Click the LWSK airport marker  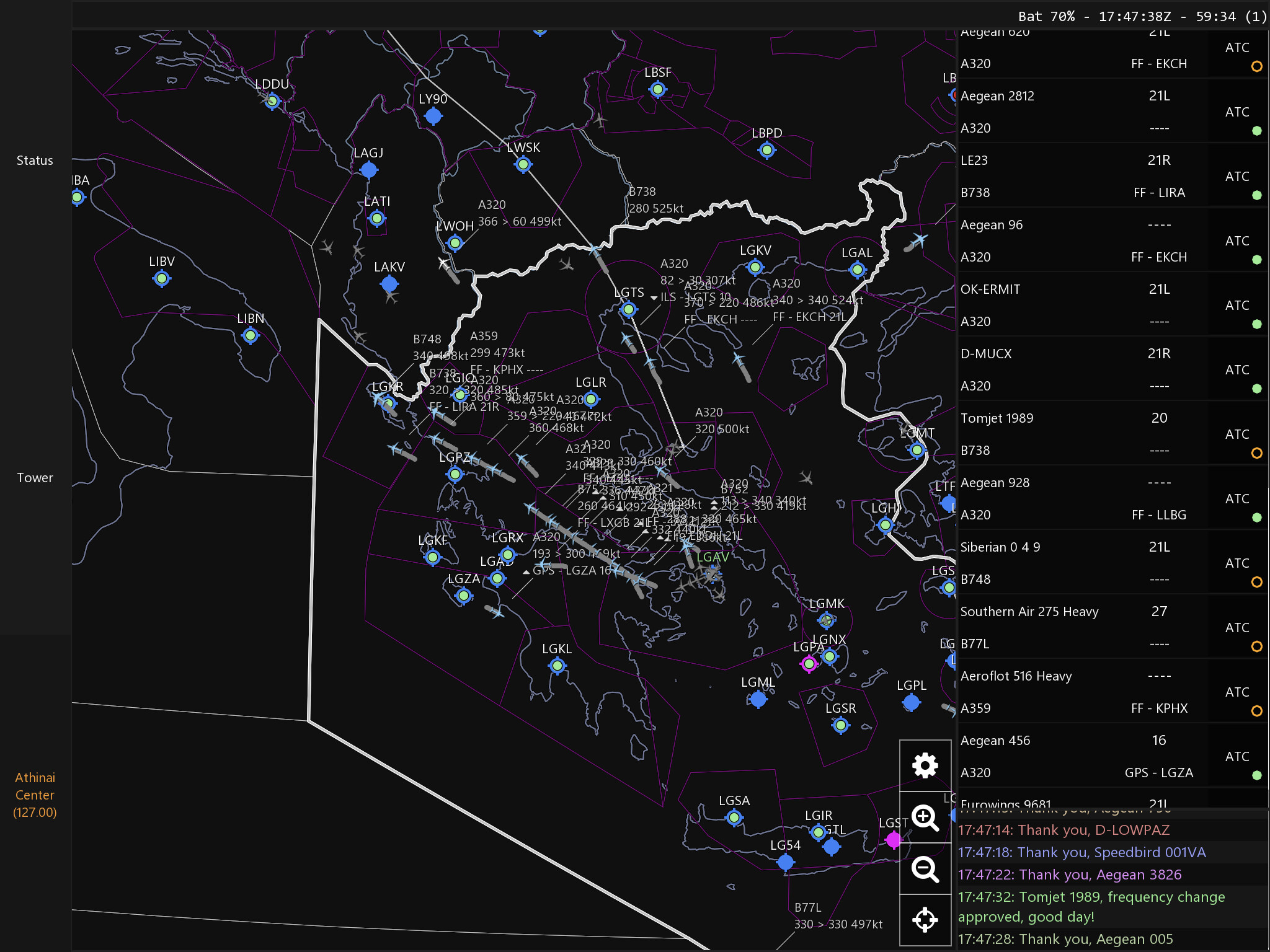click(523, 164)
